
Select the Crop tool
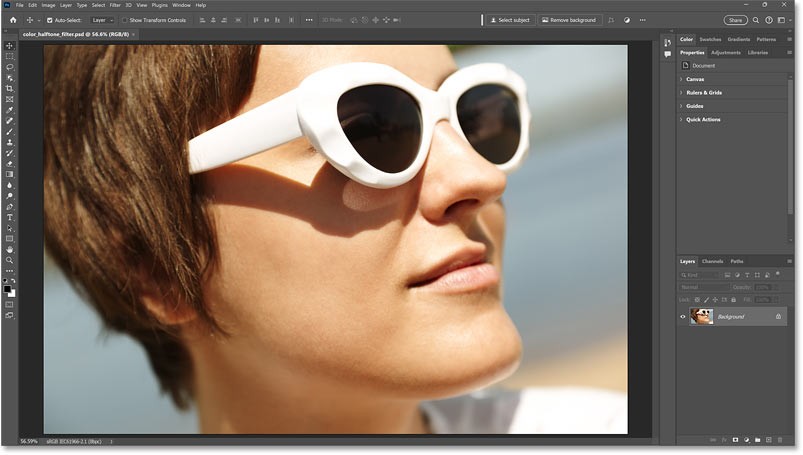pyautogui.click(x=9, y=89)
